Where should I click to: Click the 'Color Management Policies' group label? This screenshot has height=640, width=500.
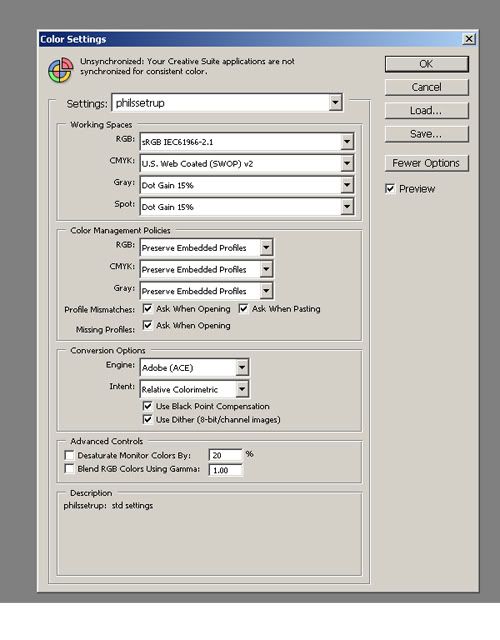pyautogui.click(x=120, y=230)
